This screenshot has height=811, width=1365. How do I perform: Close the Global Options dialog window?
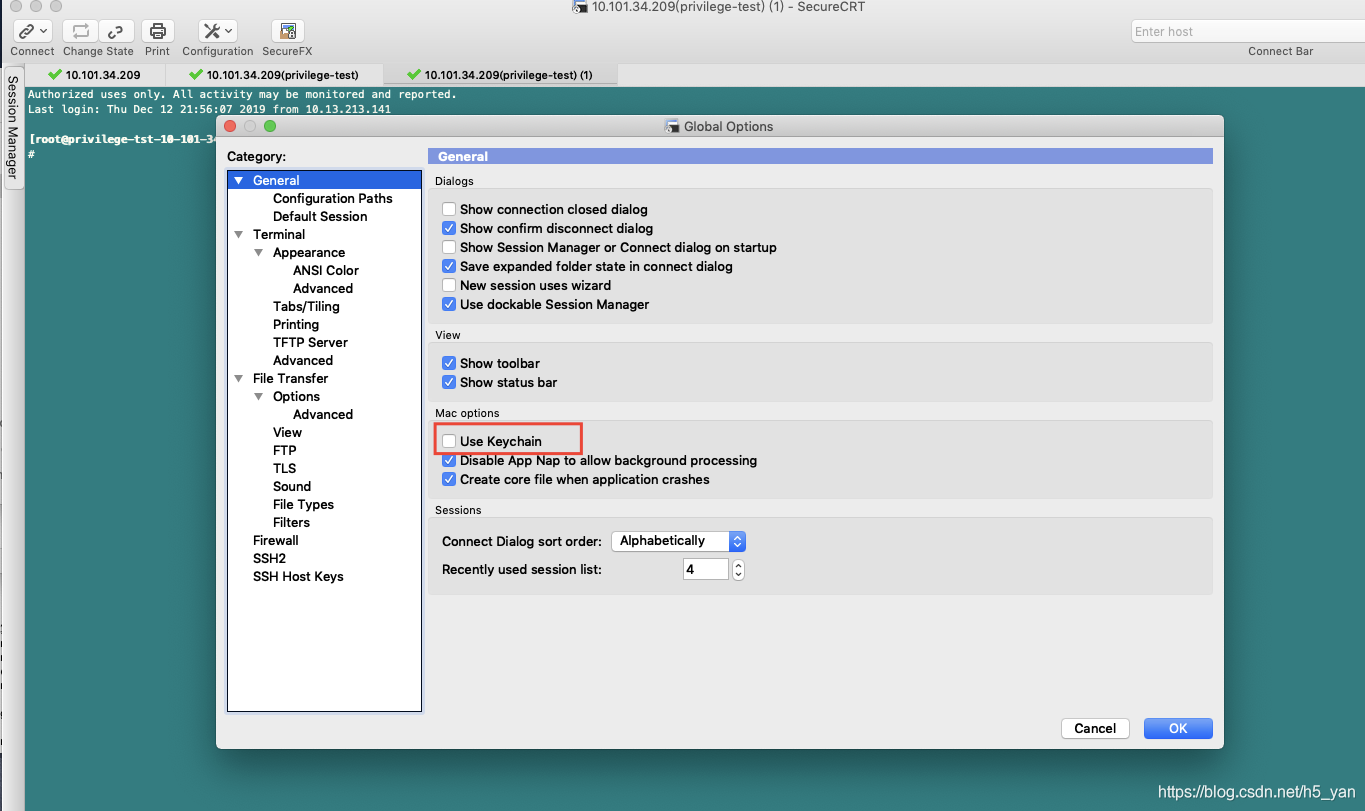(230, 126)
